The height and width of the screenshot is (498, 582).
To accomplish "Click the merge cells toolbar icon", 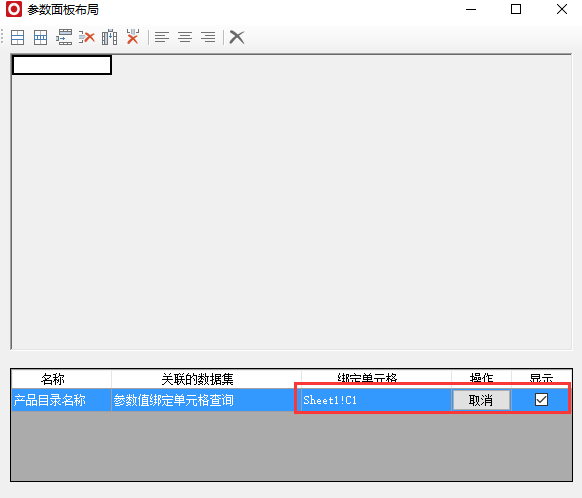I will (17, 37).
